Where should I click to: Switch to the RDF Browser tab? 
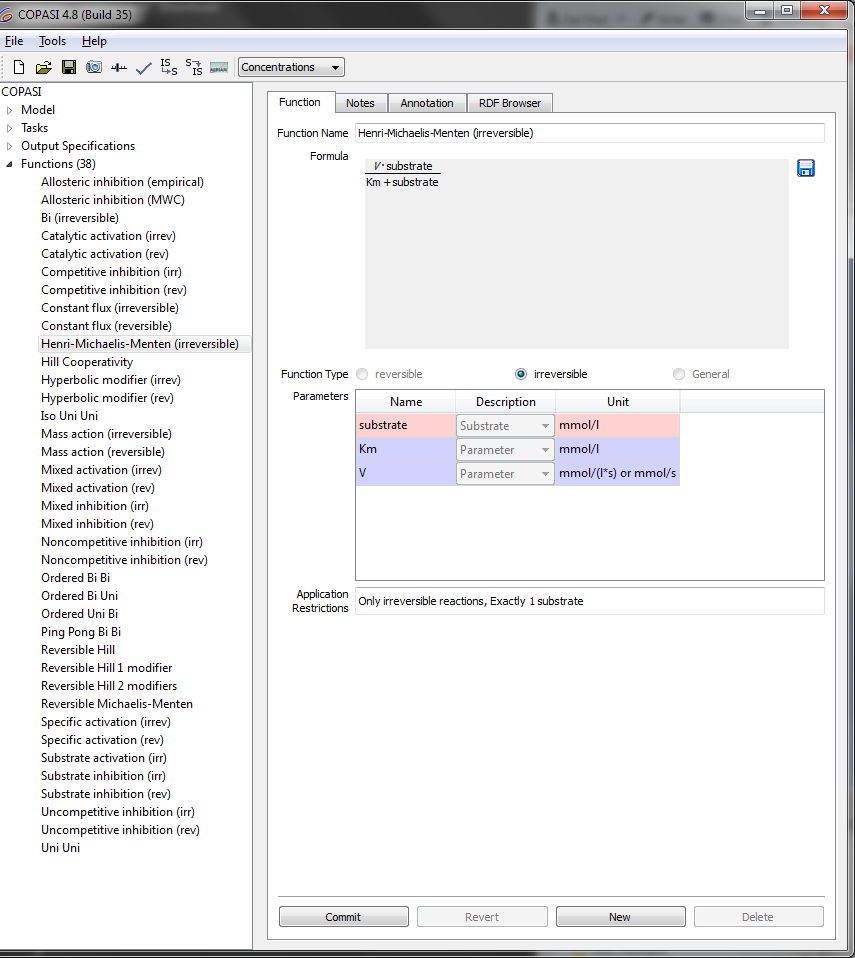click(509, 103)
